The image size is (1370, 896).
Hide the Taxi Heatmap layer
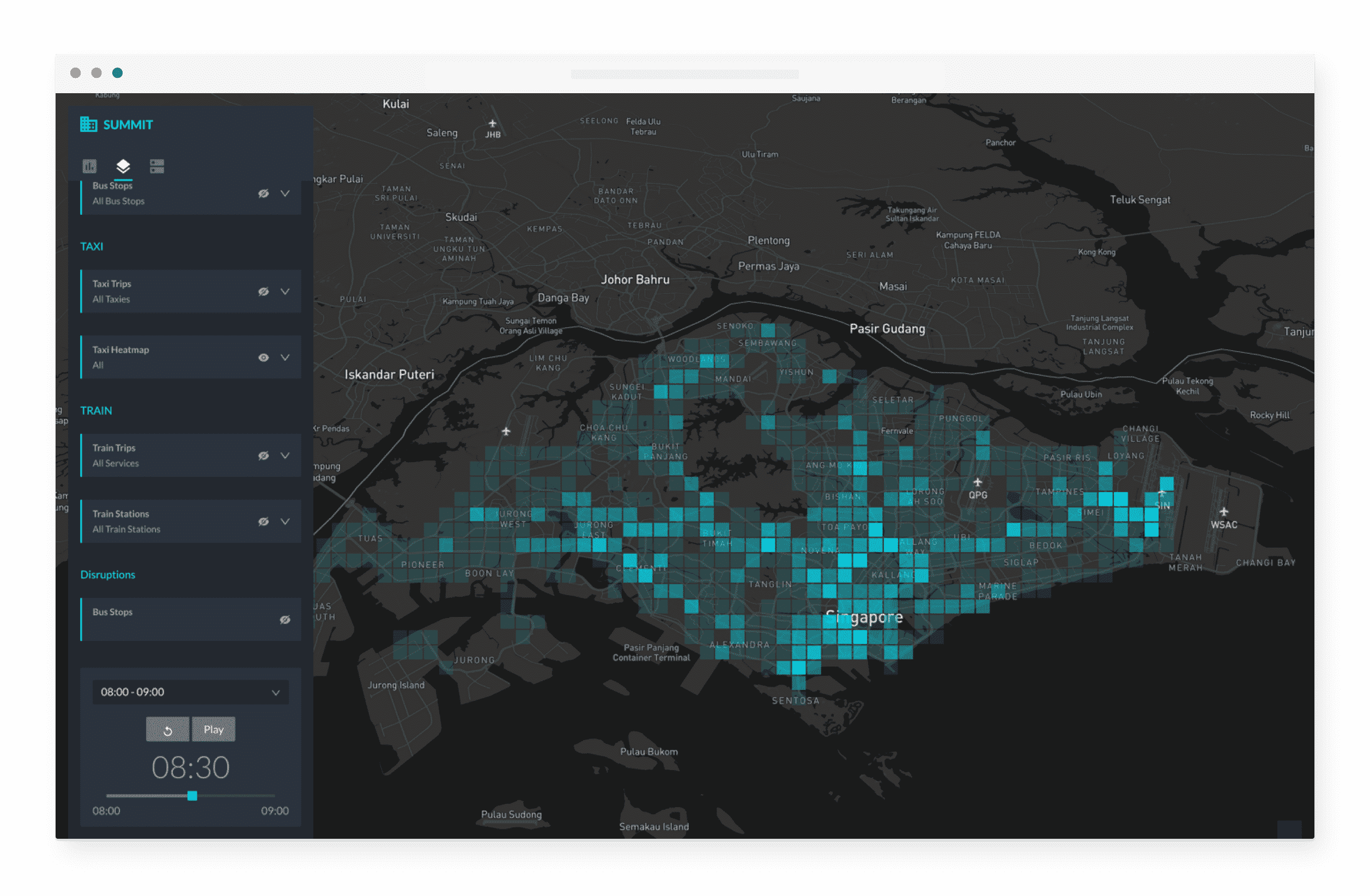[x=263, y=357]
